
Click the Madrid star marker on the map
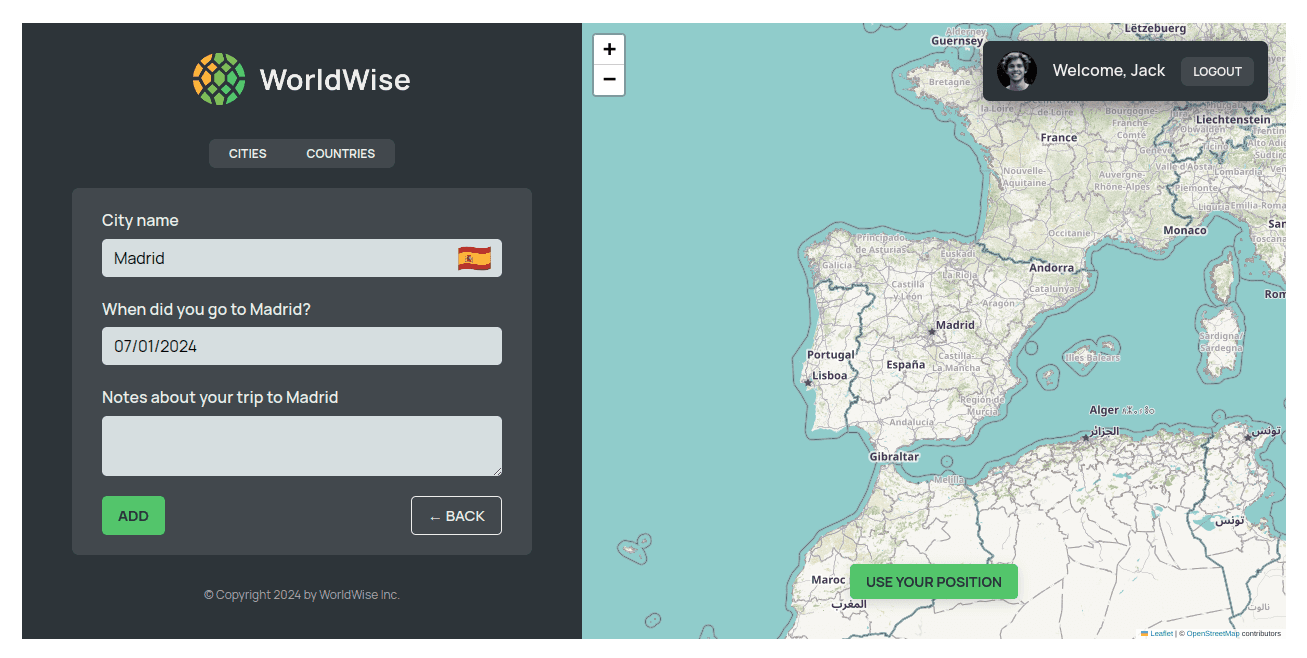click(931, 331)
